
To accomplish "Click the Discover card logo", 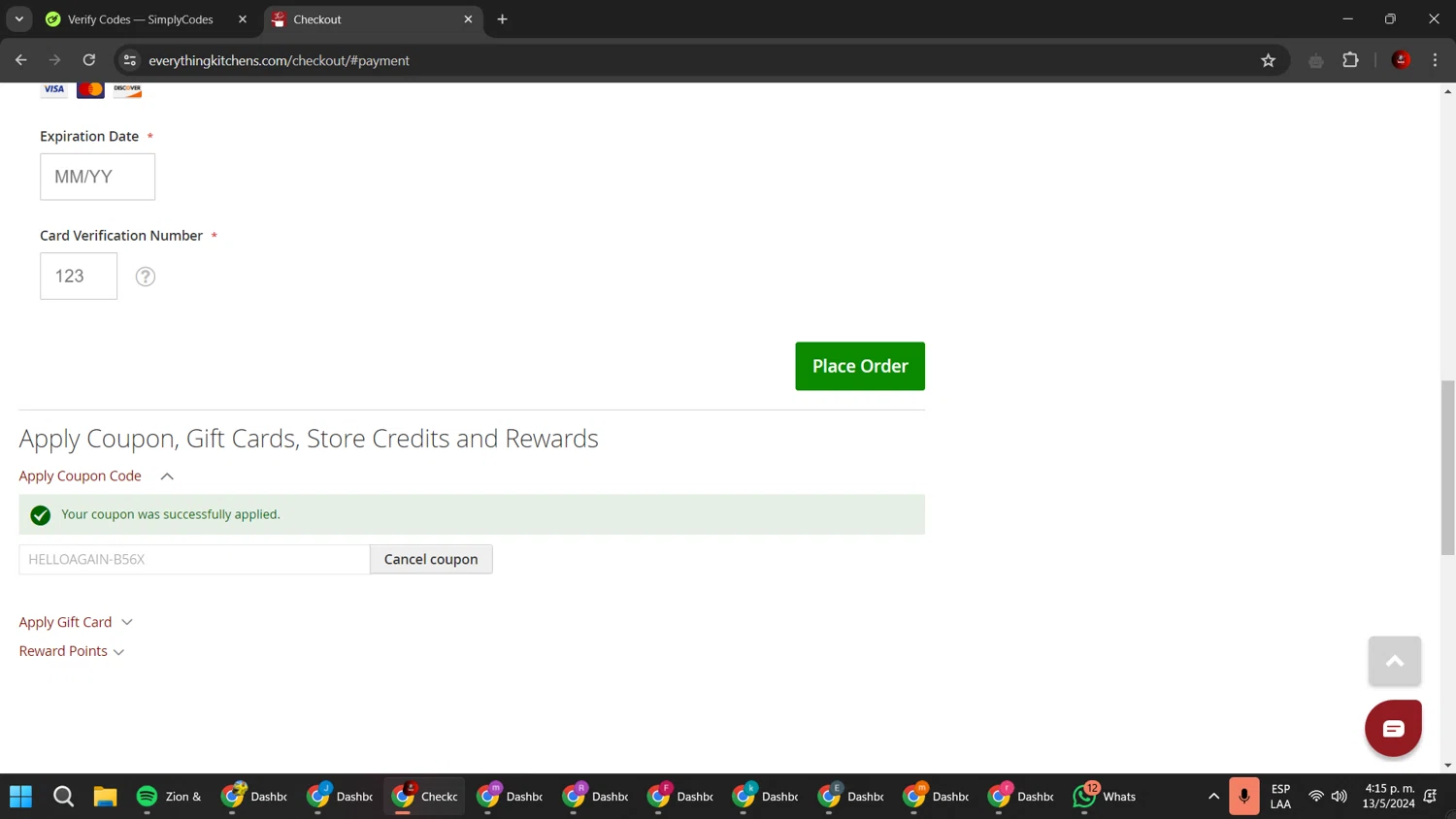I will pyautogui.click(x=127, y=89).
